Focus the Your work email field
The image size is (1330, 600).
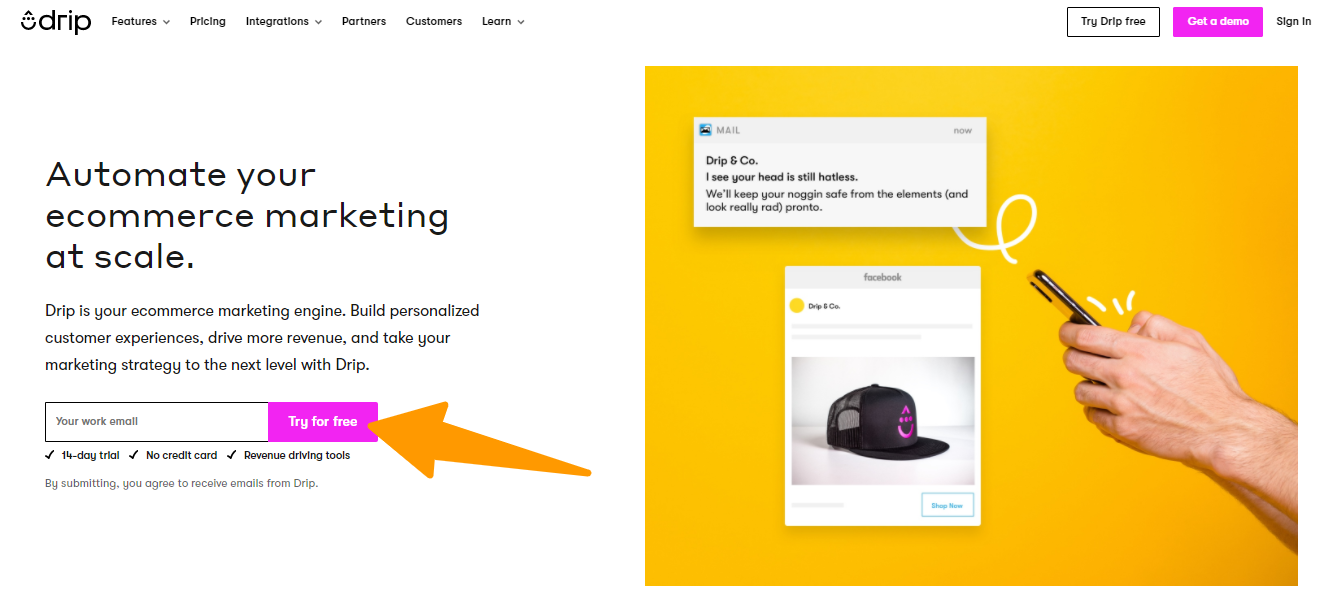[x=157, y=422]
